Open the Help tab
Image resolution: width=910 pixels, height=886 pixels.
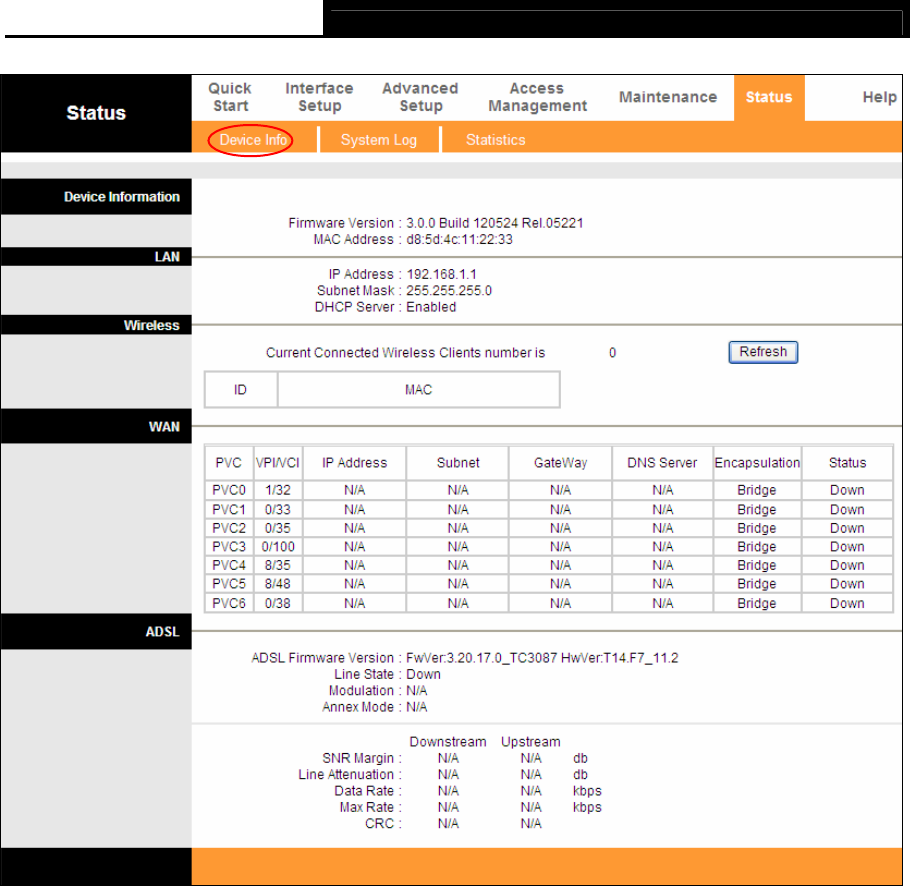879,97
